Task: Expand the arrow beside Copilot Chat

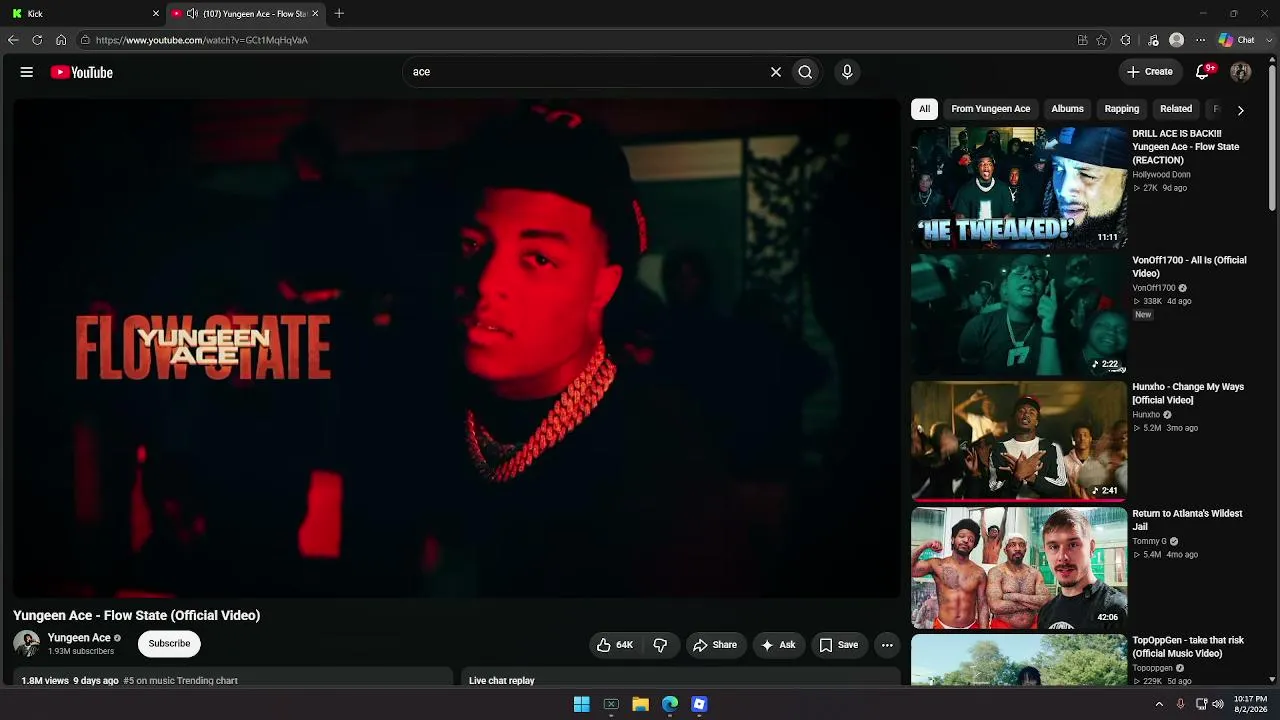Action: 1267,40
